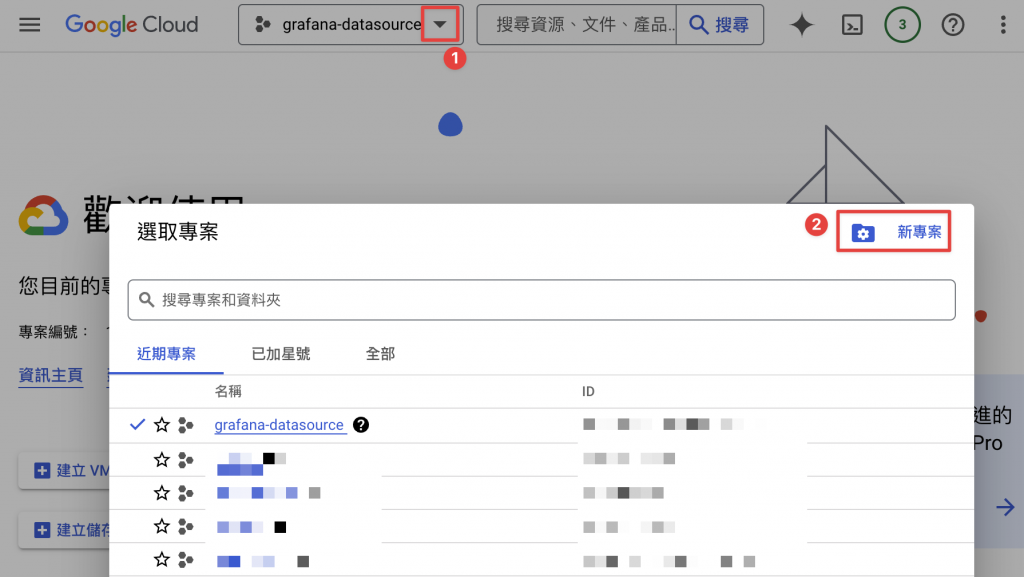The width and height of the screenshot is (1024, 577).
Task: Click the project icon in the project picker
Action: [x=263, y=25]
